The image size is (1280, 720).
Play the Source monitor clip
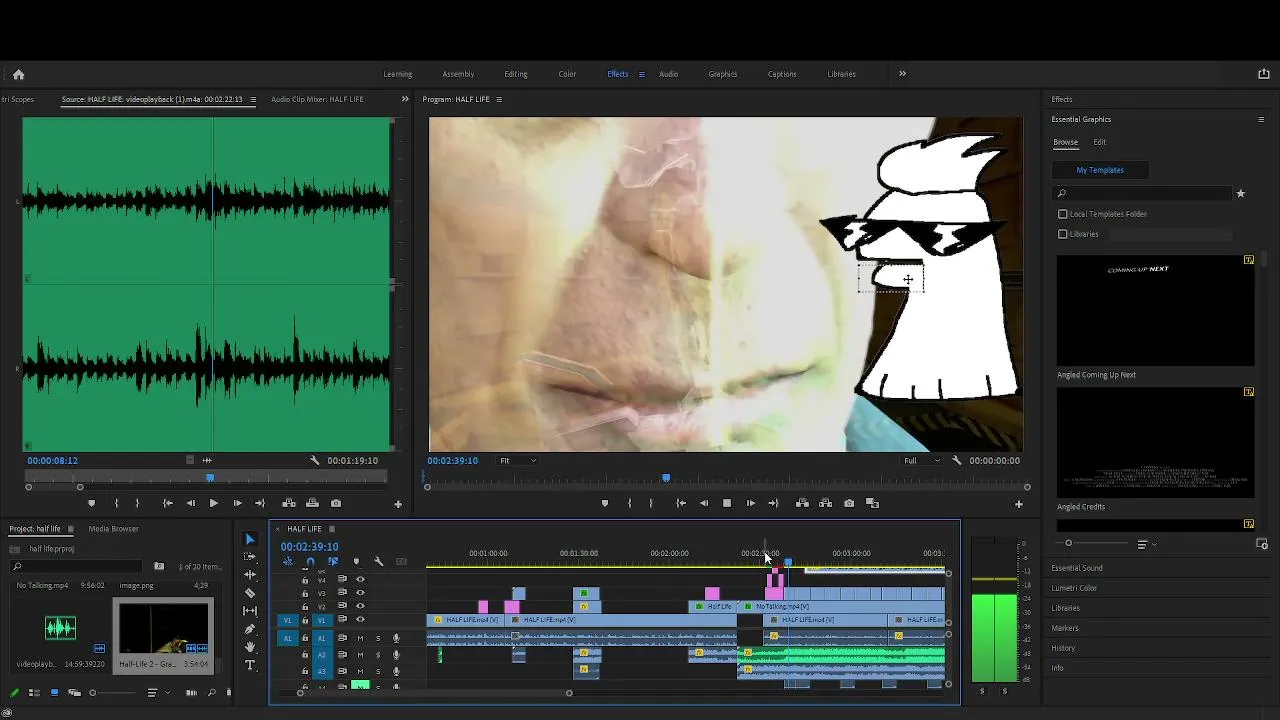[213, 503]
